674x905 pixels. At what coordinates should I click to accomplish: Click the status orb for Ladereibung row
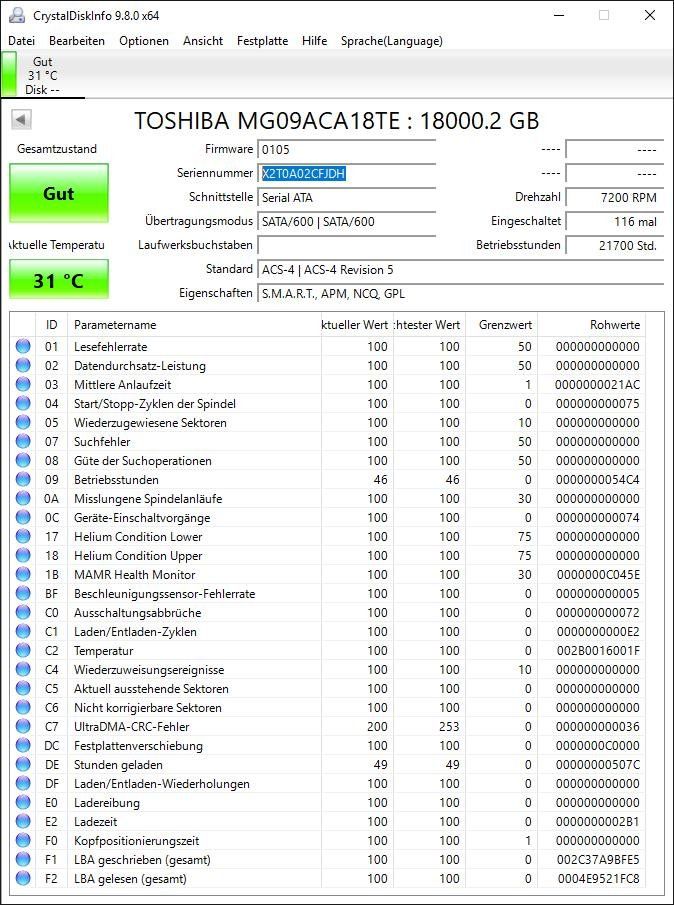[23, 803]
